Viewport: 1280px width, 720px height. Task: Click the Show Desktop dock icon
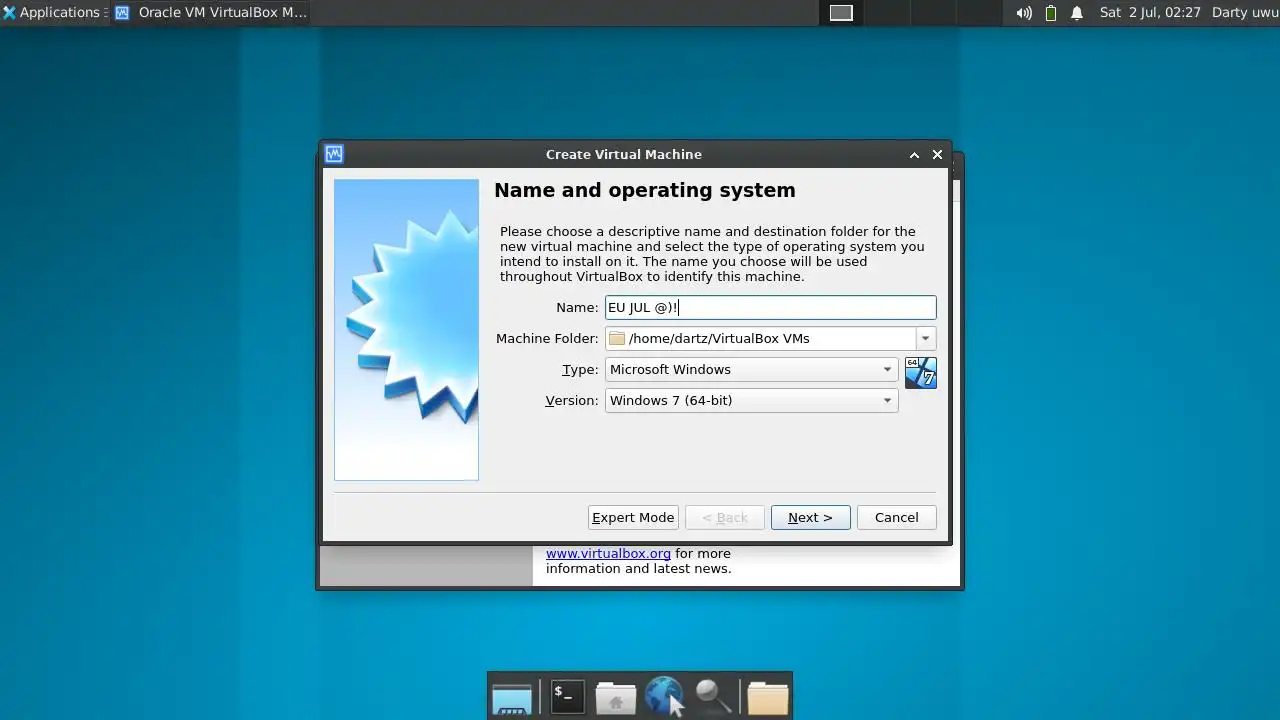coord(512,697)
